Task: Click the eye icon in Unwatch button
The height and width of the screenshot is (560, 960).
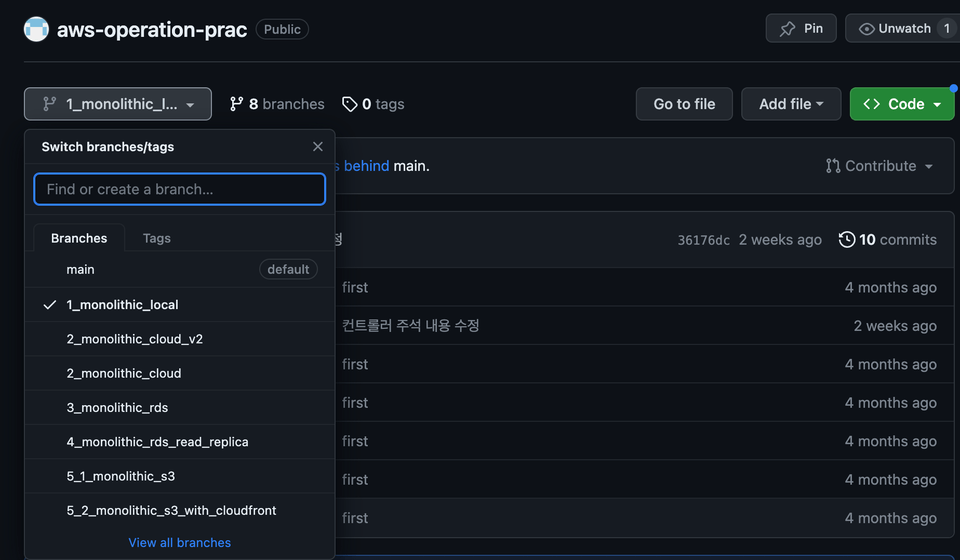Action: coord(866,29)
